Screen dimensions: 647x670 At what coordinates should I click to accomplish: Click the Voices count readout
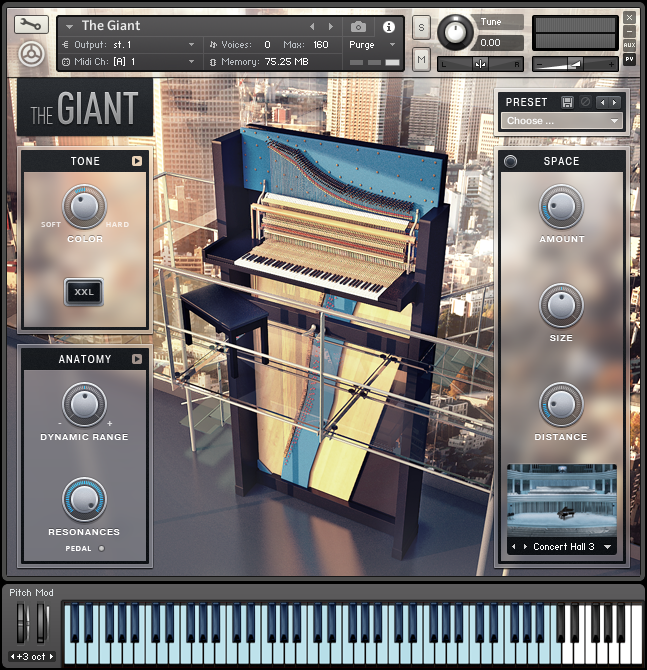tap(267, 44)
